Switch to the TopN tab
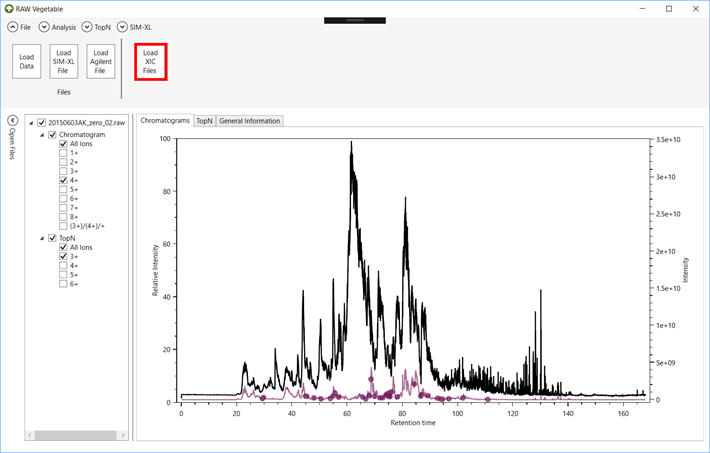710x453 pixels. click(x=204, y=121)
